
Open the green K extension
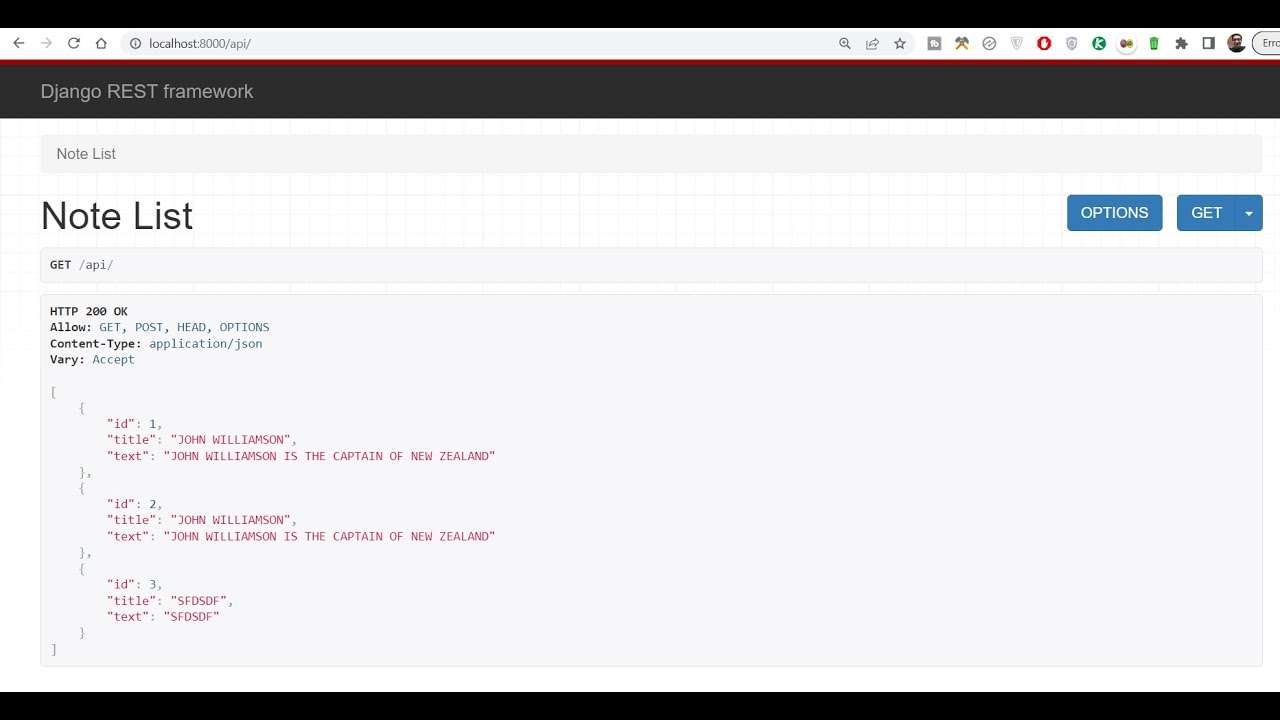click(x=1099, y=43)
